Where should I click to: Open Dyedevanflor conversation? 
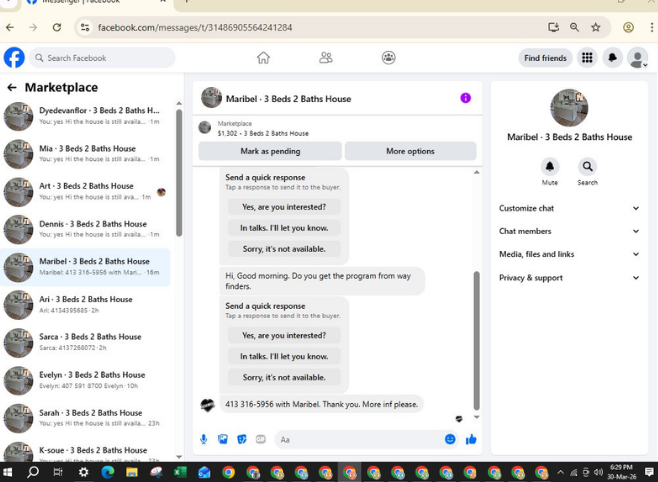tap(85, 116)
